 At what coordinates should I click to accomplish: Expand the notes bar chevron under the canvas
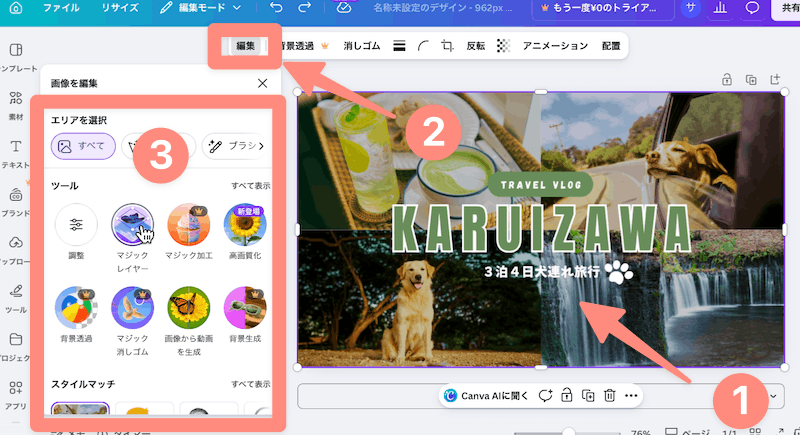[x=773, y=396]
